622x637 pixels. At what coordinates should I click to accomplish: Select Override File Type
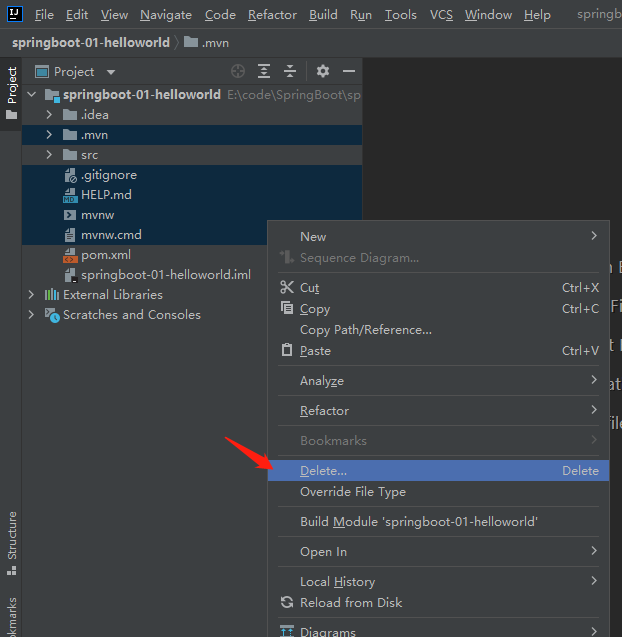(x=438, y=492)
